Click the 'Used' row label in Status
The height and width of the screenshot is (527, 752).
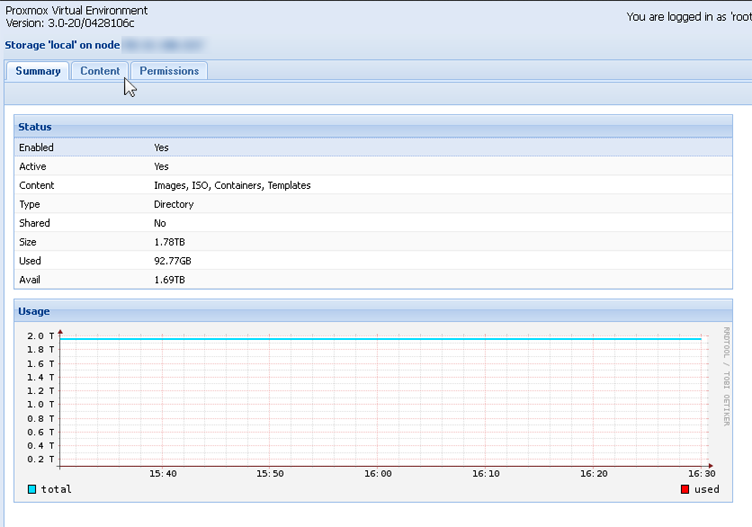30,261
